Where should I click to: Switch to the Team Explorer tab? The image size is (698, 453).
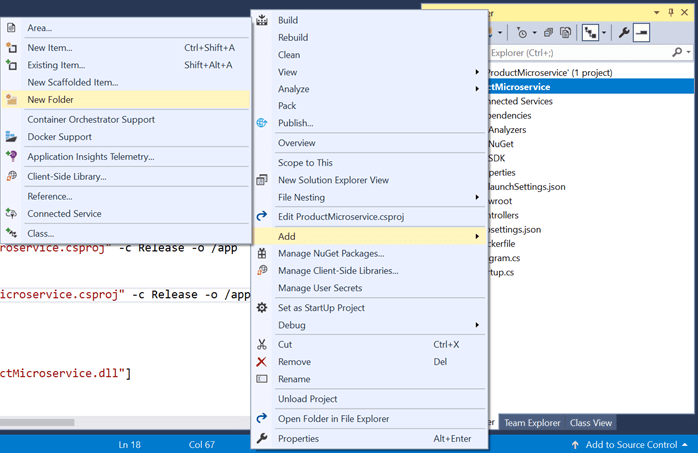532,423
